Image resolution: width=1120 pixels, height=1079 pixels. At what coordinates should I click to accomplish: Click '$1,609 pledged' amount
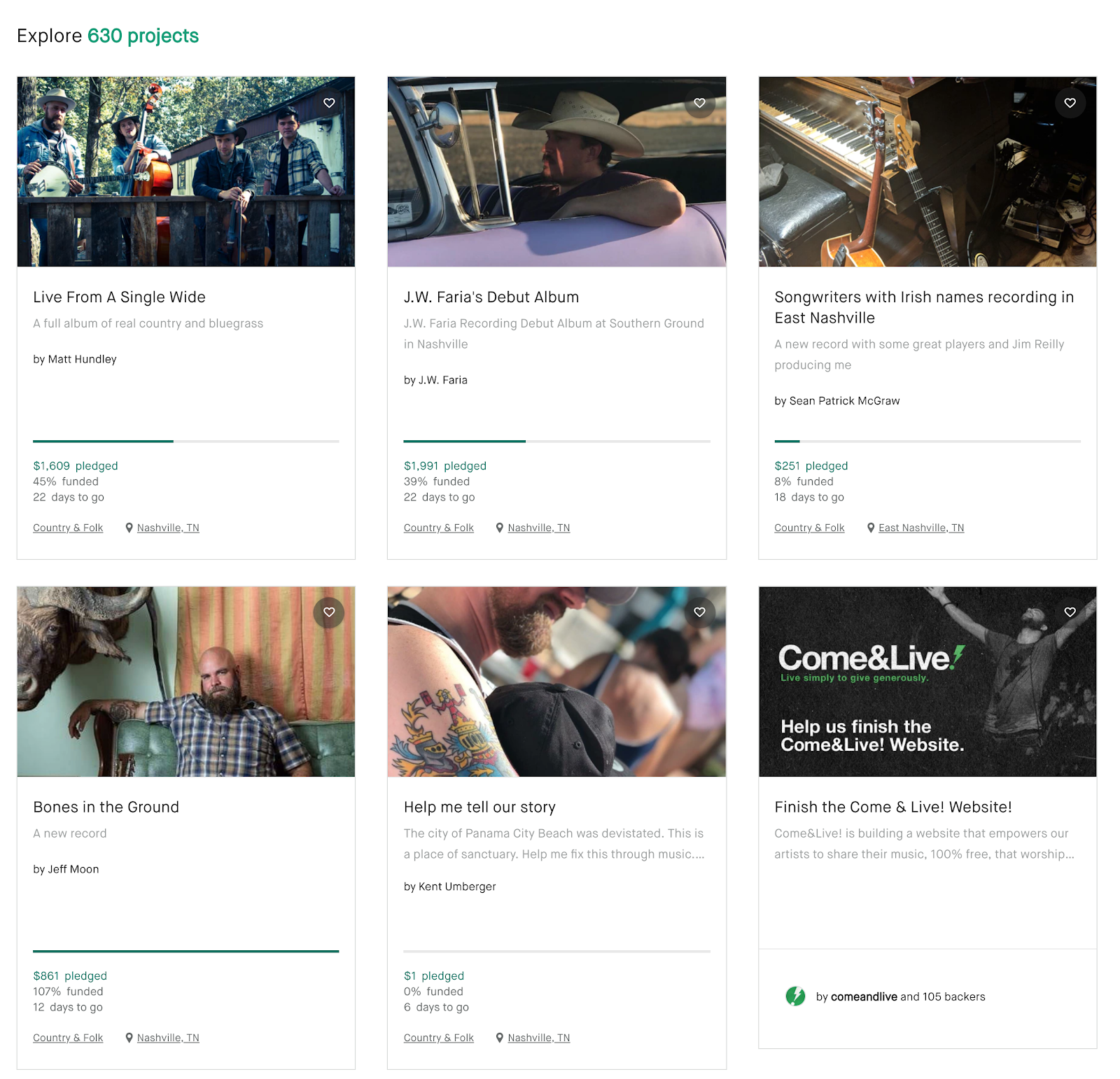pyautogui.click(x=76, y=466)
